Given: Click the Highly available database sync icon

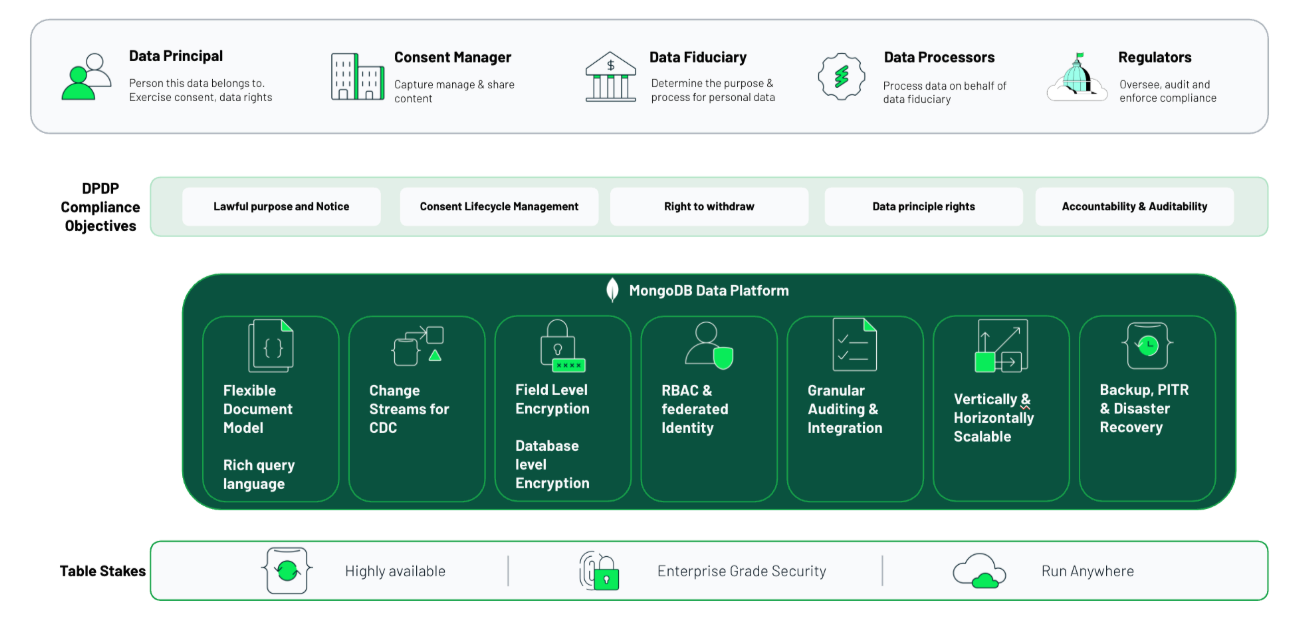Looking at the screenshot, I should point(287,571).
